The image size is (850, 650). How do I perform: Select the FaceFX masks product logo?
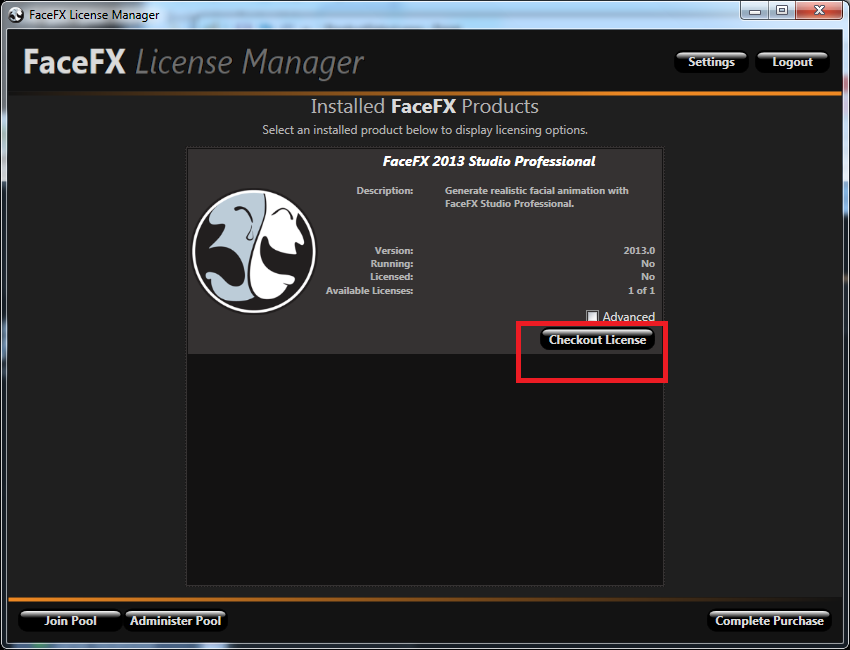click(254, 251)
